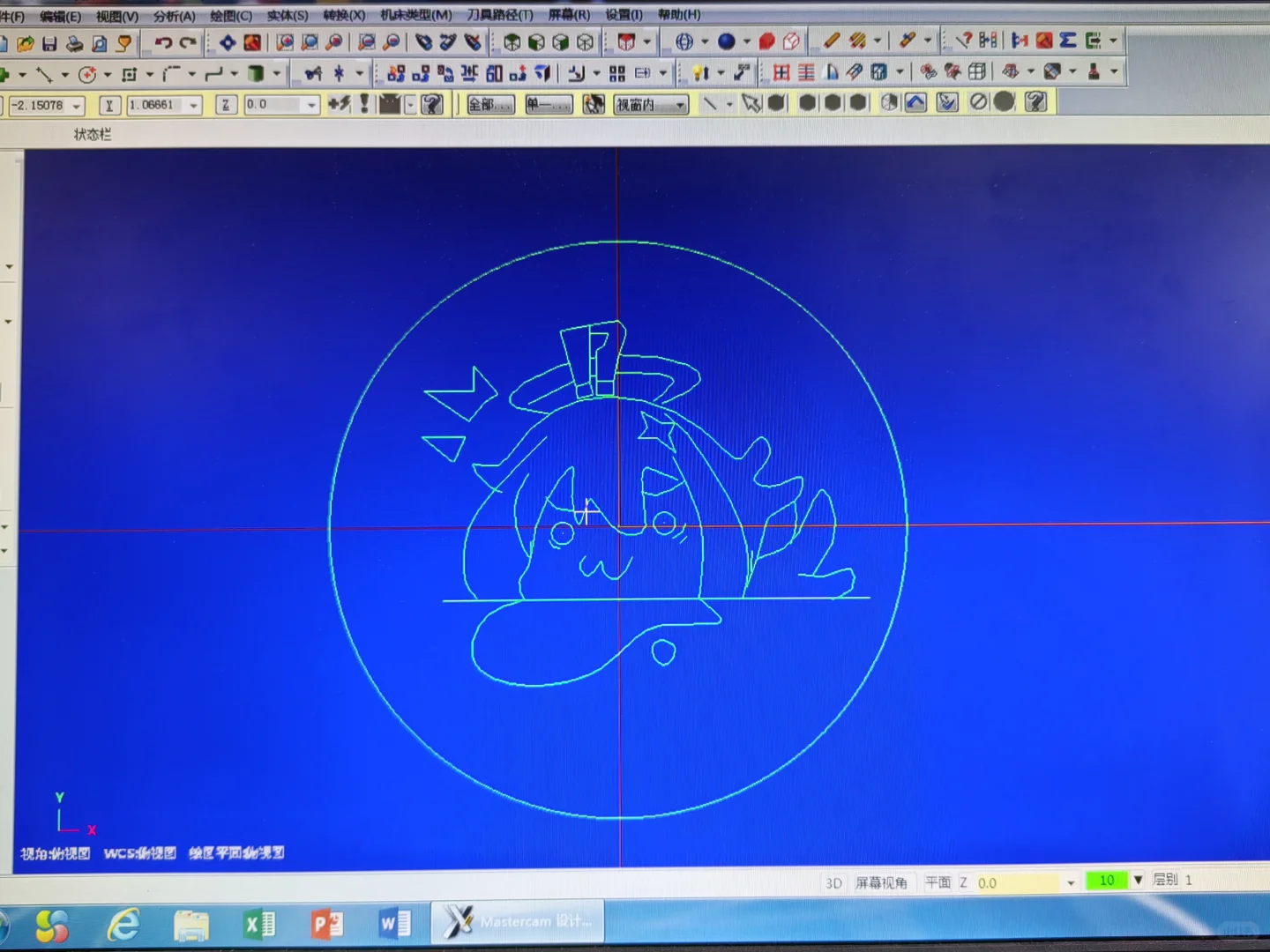Toggle the 3D mode in status bar

pos(833,883)
